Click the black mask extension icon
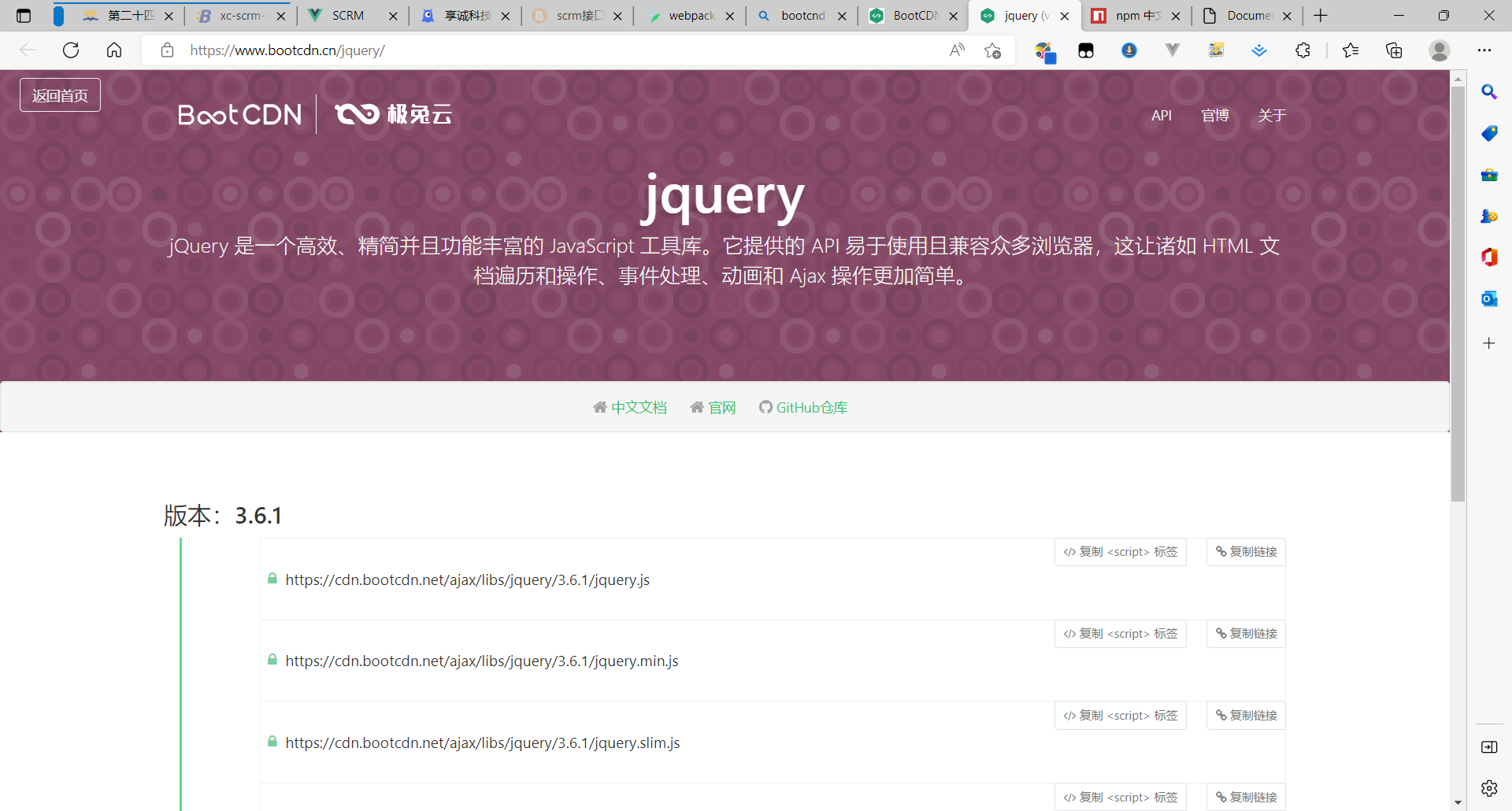 point(1086,50)
